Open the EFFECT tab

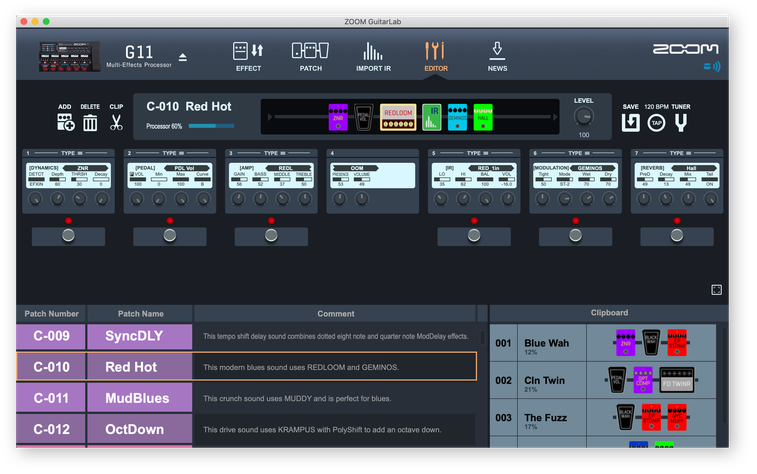pyautogui.click(x=248, y=56)
